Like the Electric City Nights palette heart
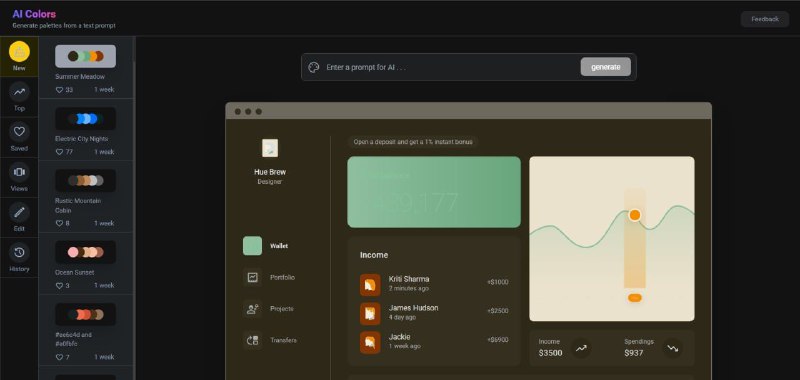The width and height of the screenshot is (800, 380). (59, 152)
